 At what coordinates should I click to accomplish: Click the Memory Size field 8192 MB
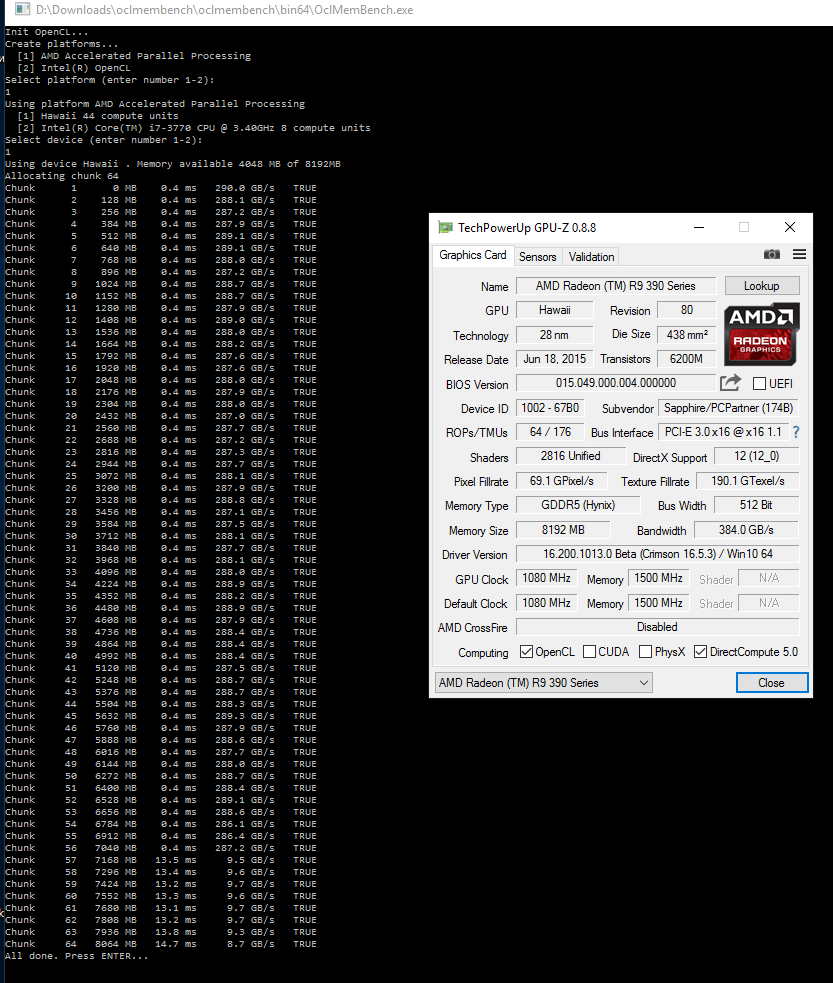(563, 530)
